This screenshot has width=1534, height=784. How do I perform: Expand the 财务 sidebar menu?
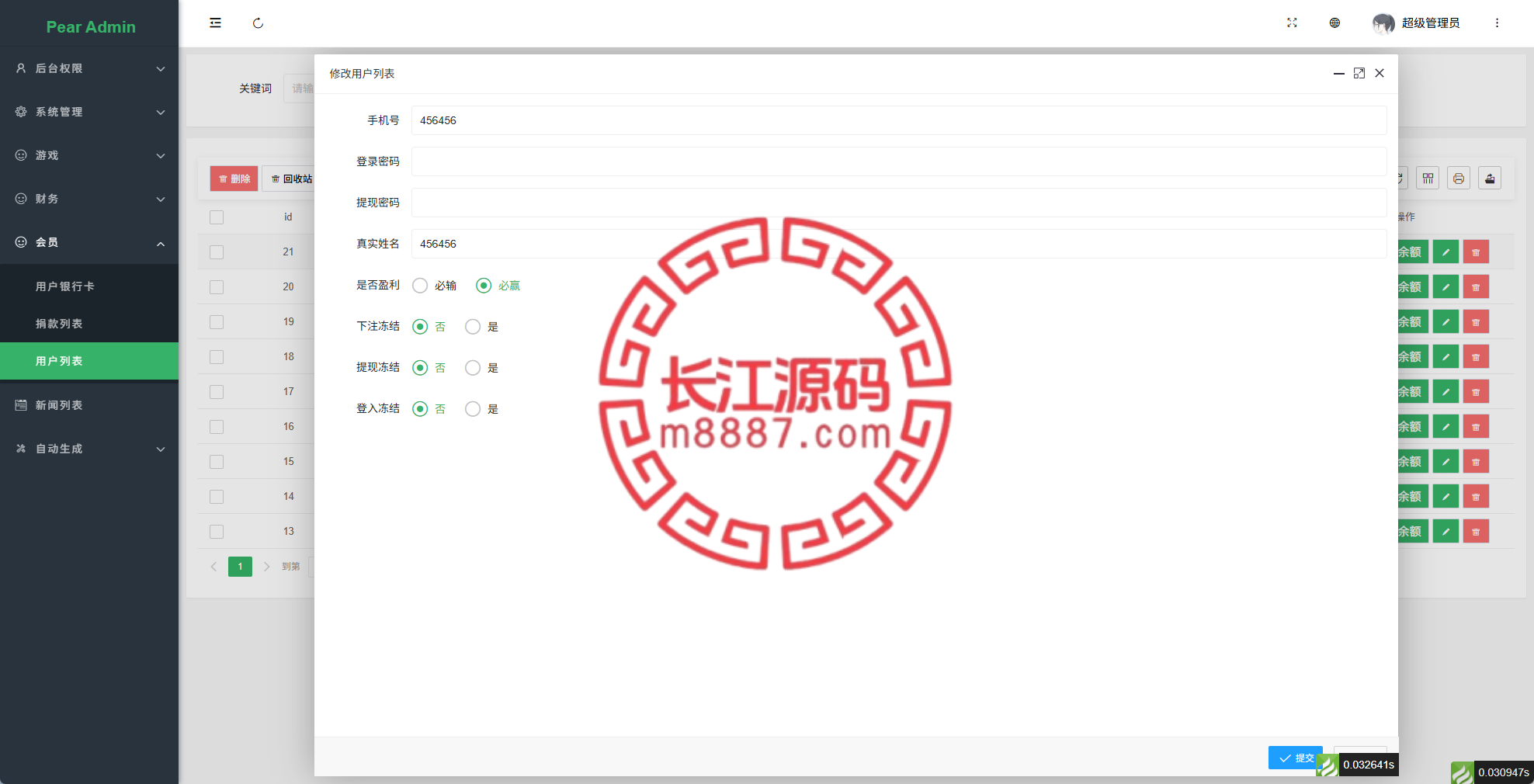pos(89,199)
